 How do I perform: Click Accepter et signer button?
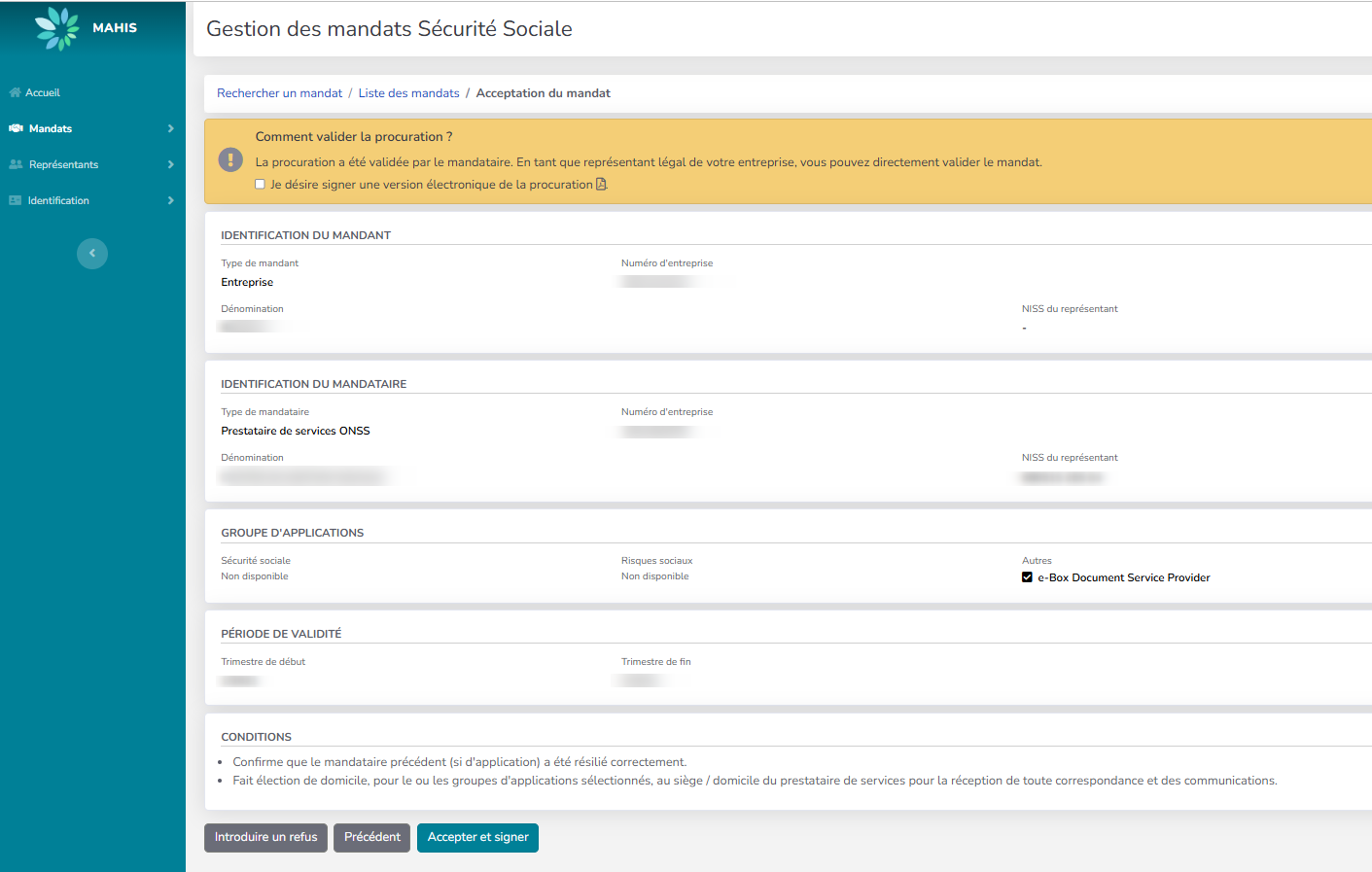[x=477, y=837]
